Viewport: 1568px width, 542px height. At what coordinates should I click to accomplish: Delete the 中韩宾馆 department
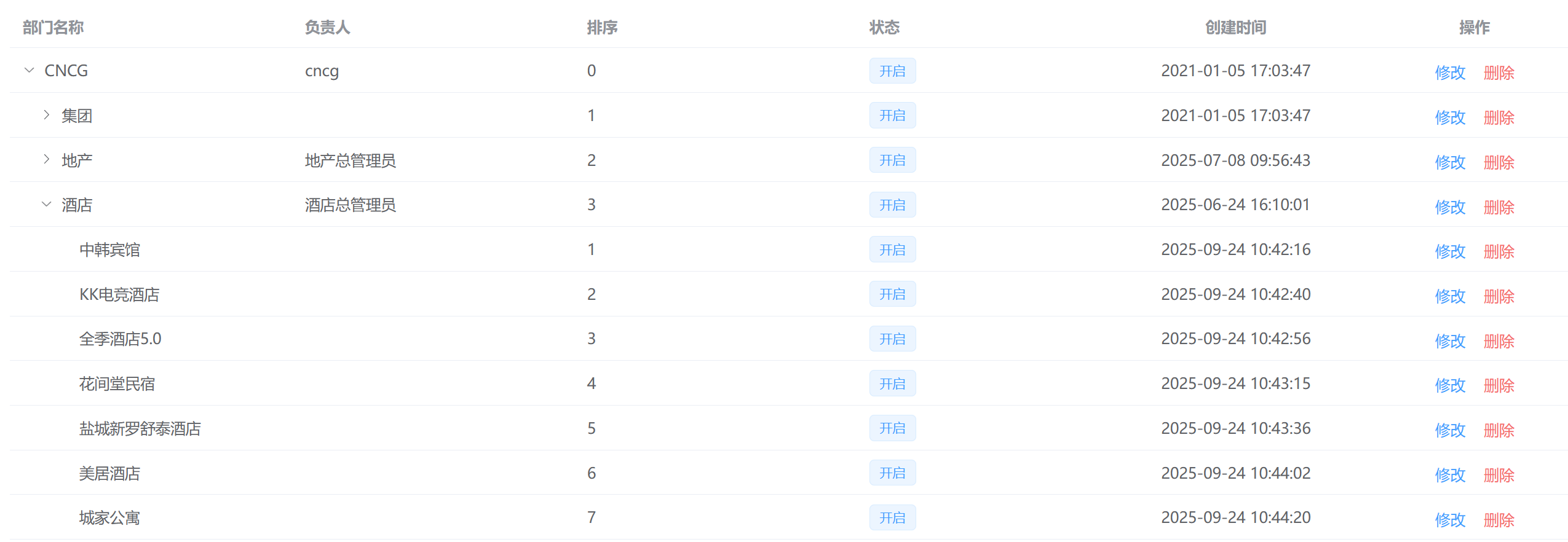(1498, 251)
